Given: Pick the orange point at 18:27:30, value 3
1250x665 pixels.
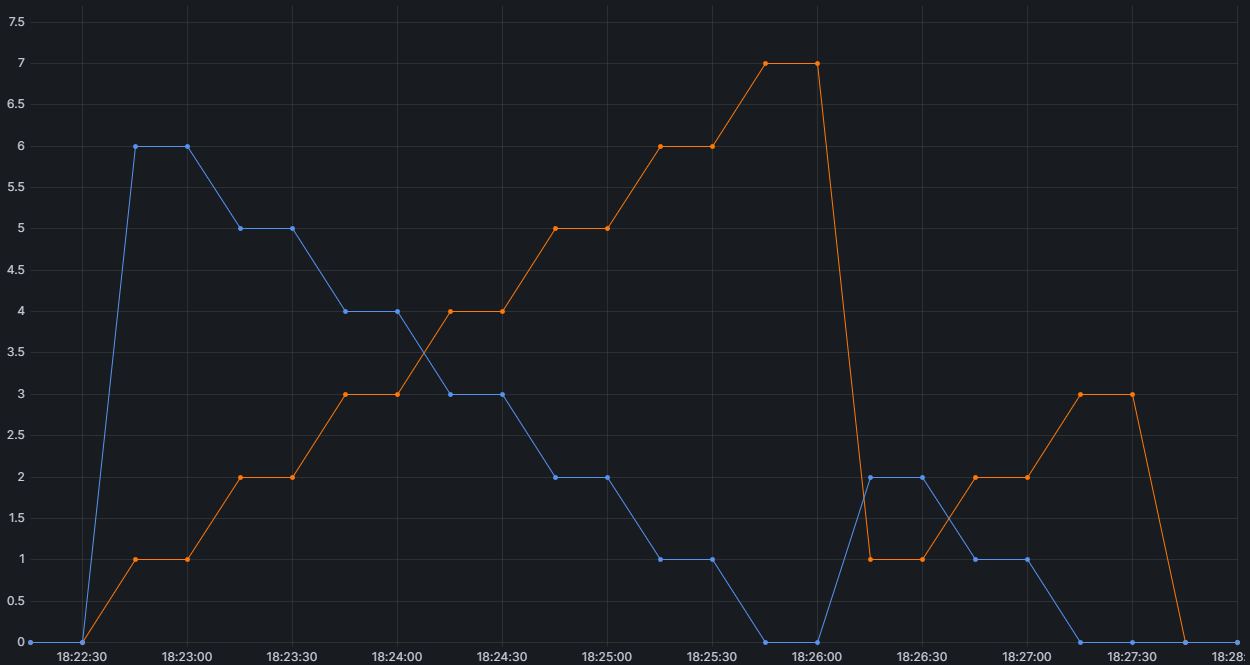Looking at the screenshot, I should (1132, 394).
